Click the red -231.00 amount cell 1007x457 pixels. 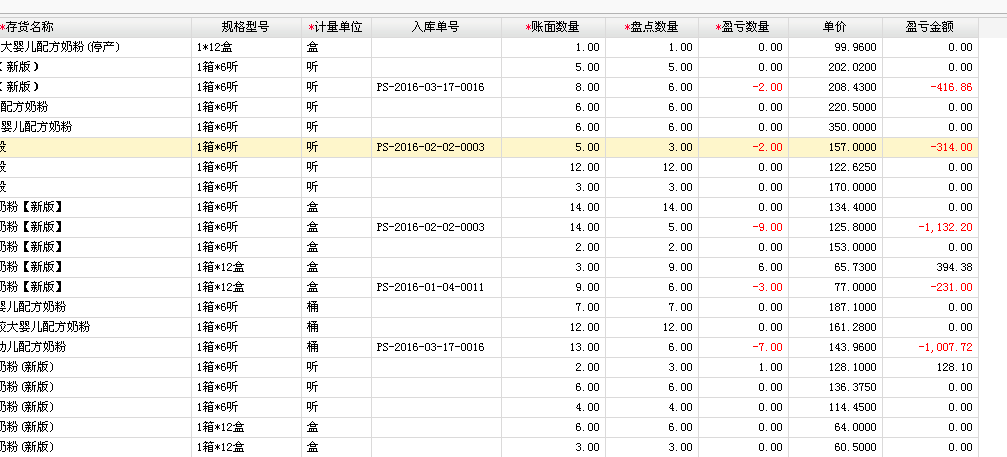931,287
